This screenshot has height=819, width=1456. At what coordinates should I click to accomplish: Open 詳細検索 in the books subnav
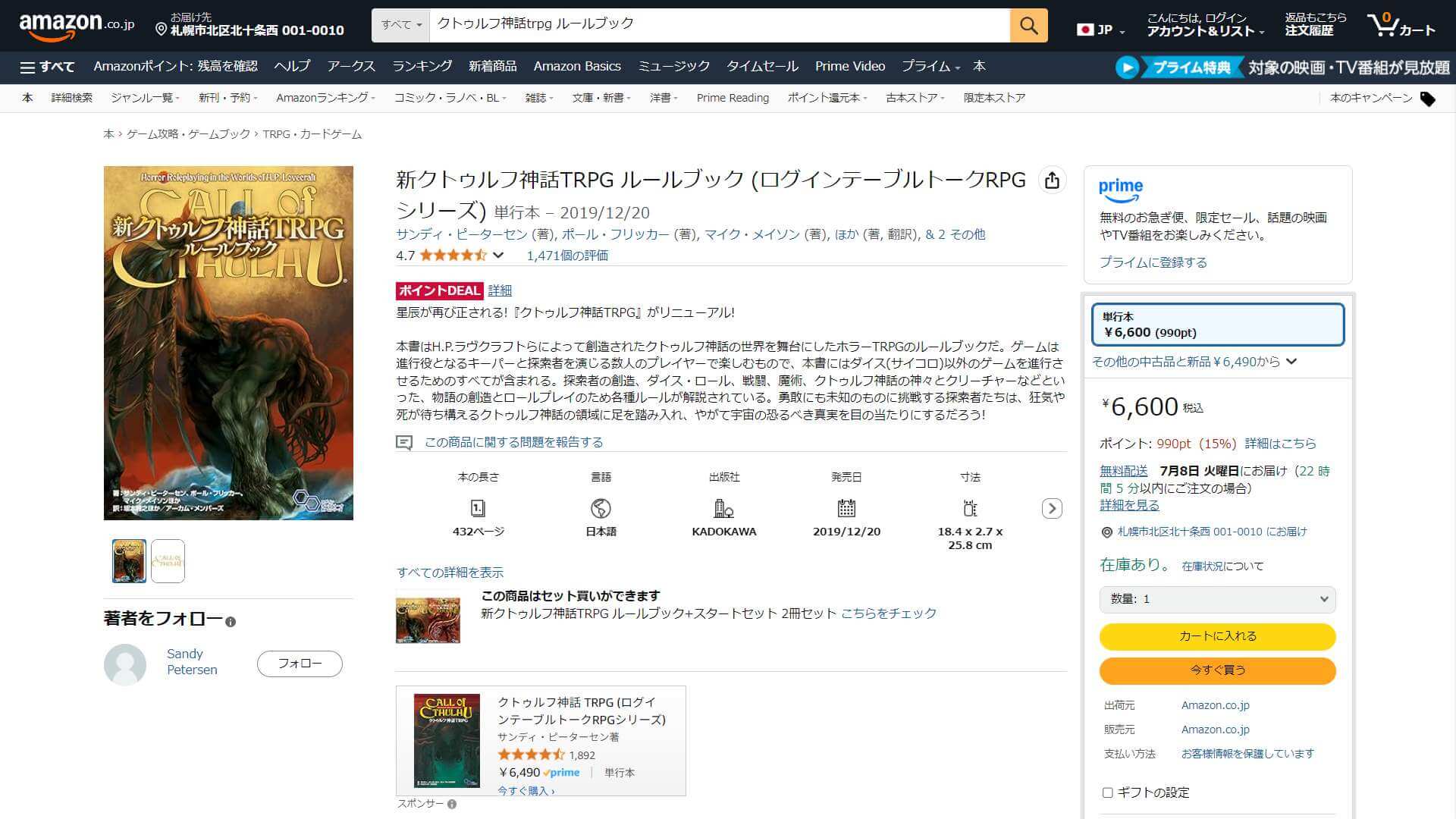(x=72, y=98)
